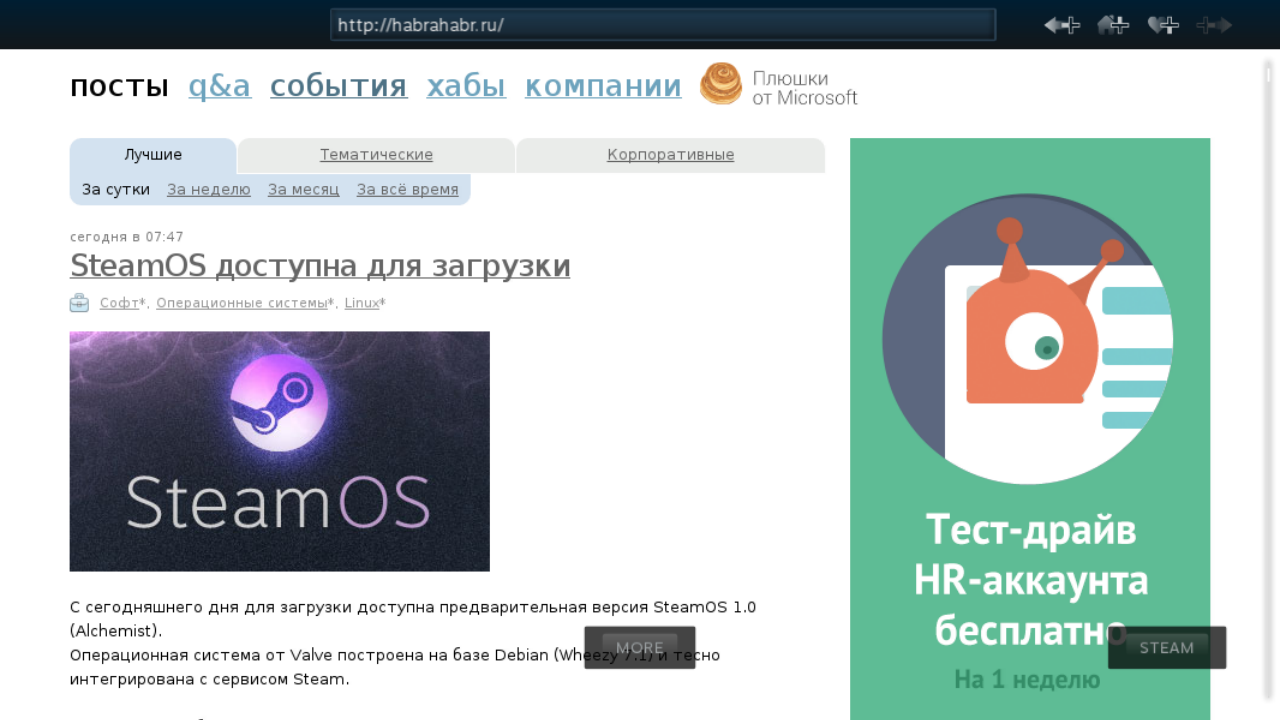The height and width of the screenshot is (720, 1280).
Task: Focus the URL address field
Action: pyautogui.click(x=663, y=25)
